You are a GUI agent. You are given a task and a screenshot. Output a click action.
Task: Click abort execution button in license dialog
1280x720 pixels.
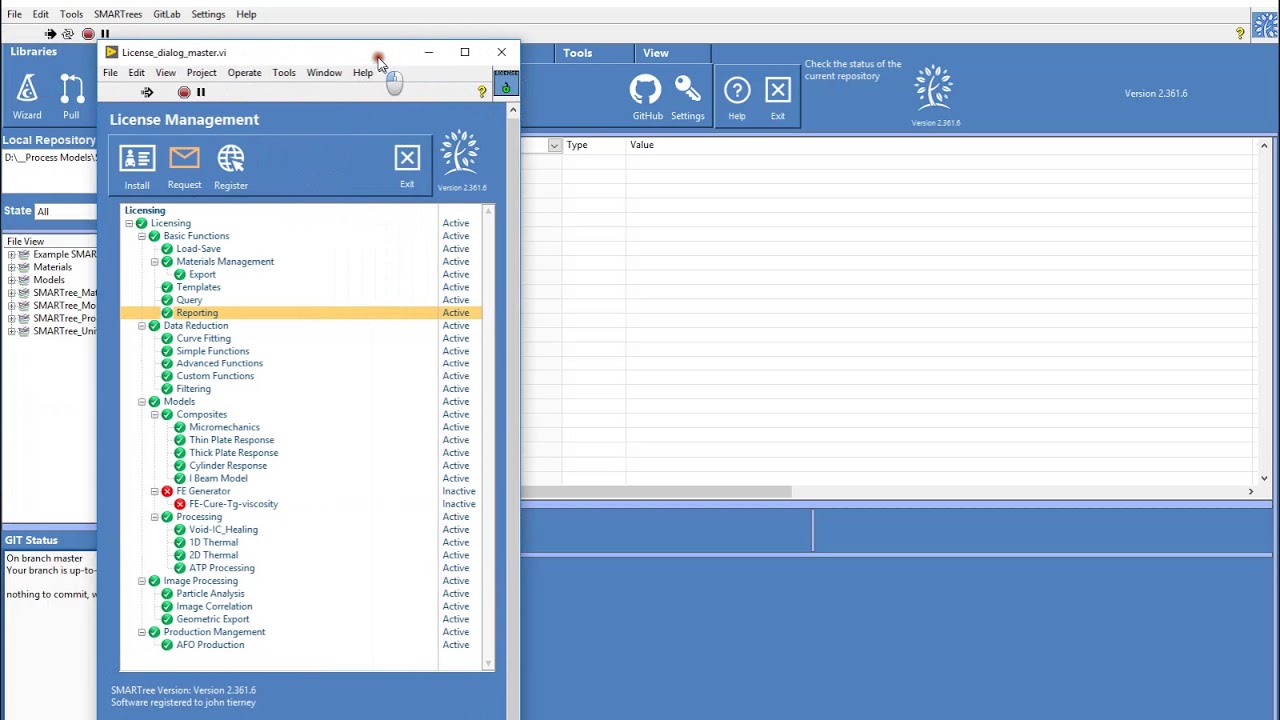pos(184,92)
